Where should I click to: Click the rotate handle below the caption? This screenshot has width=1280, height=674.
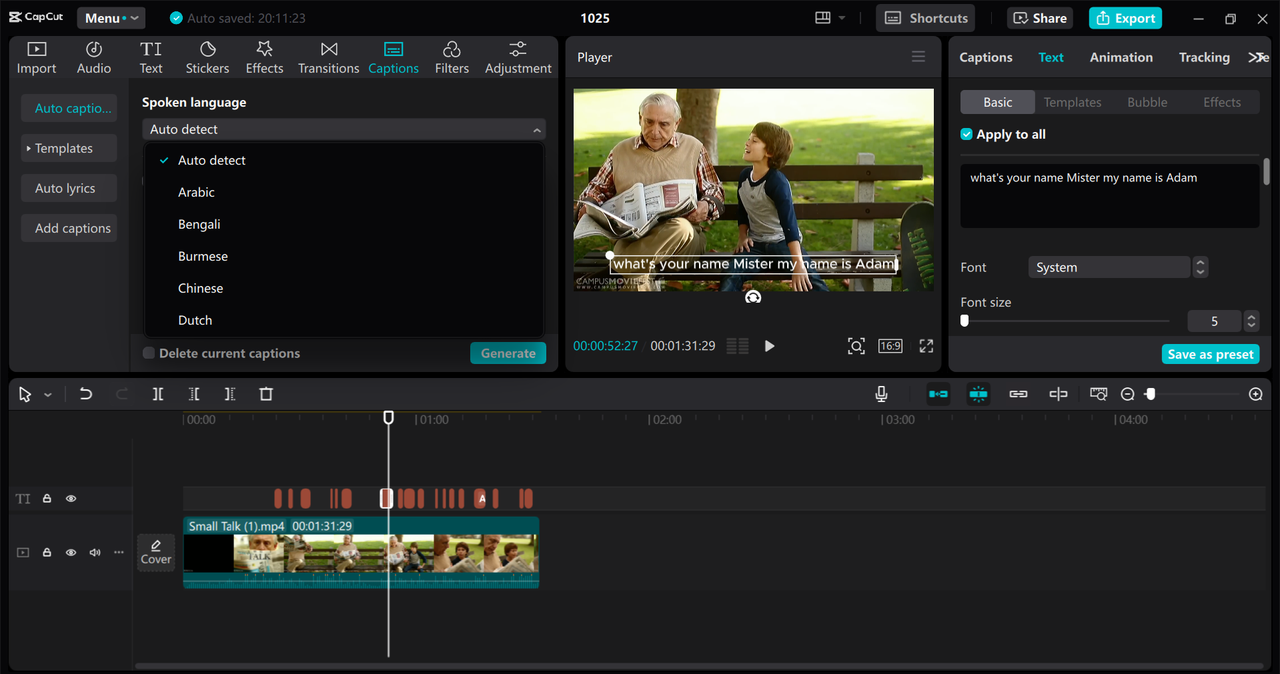[x=753, y=296]
